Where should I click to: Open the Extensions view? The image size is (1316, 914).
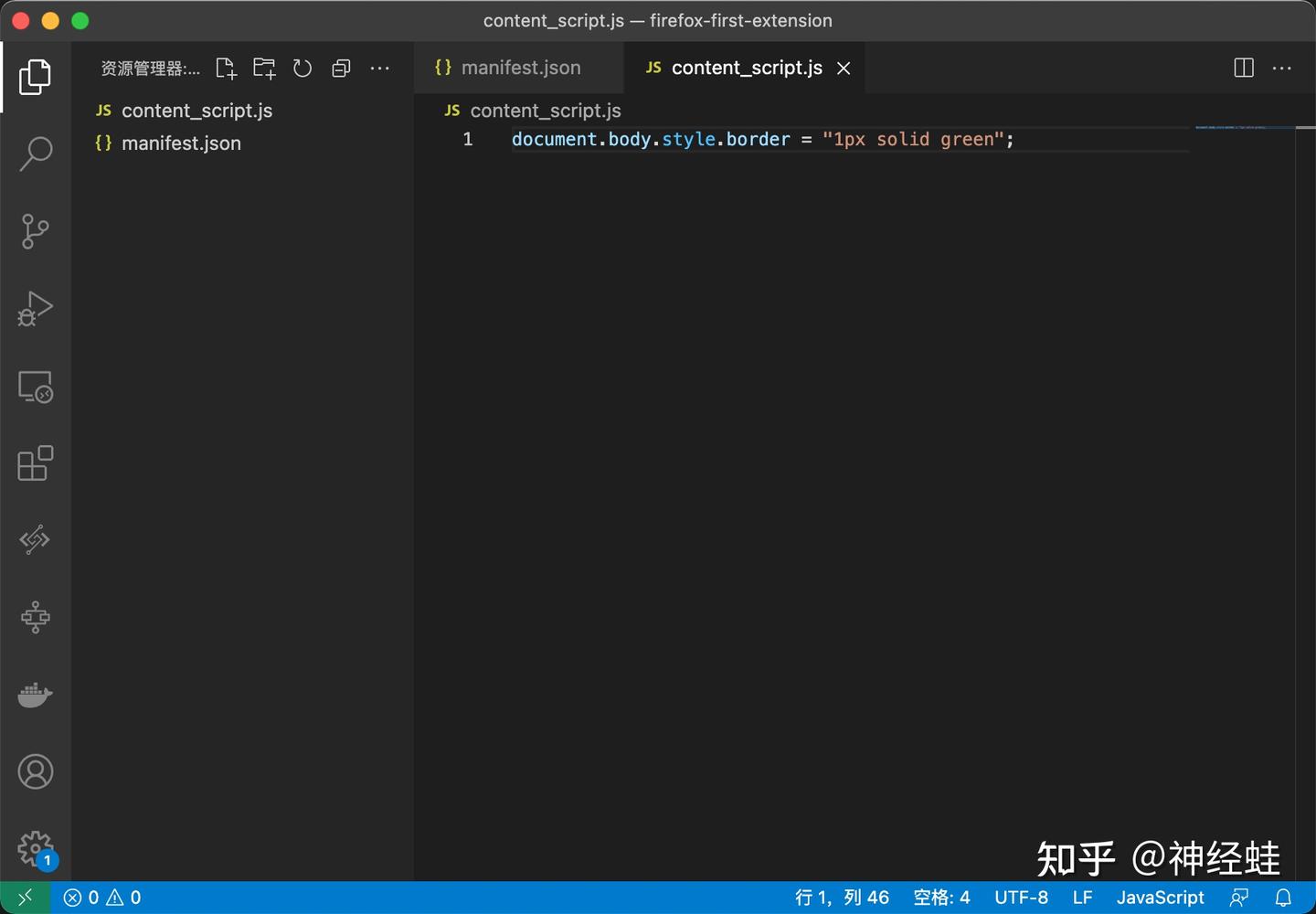pos(36,463)
